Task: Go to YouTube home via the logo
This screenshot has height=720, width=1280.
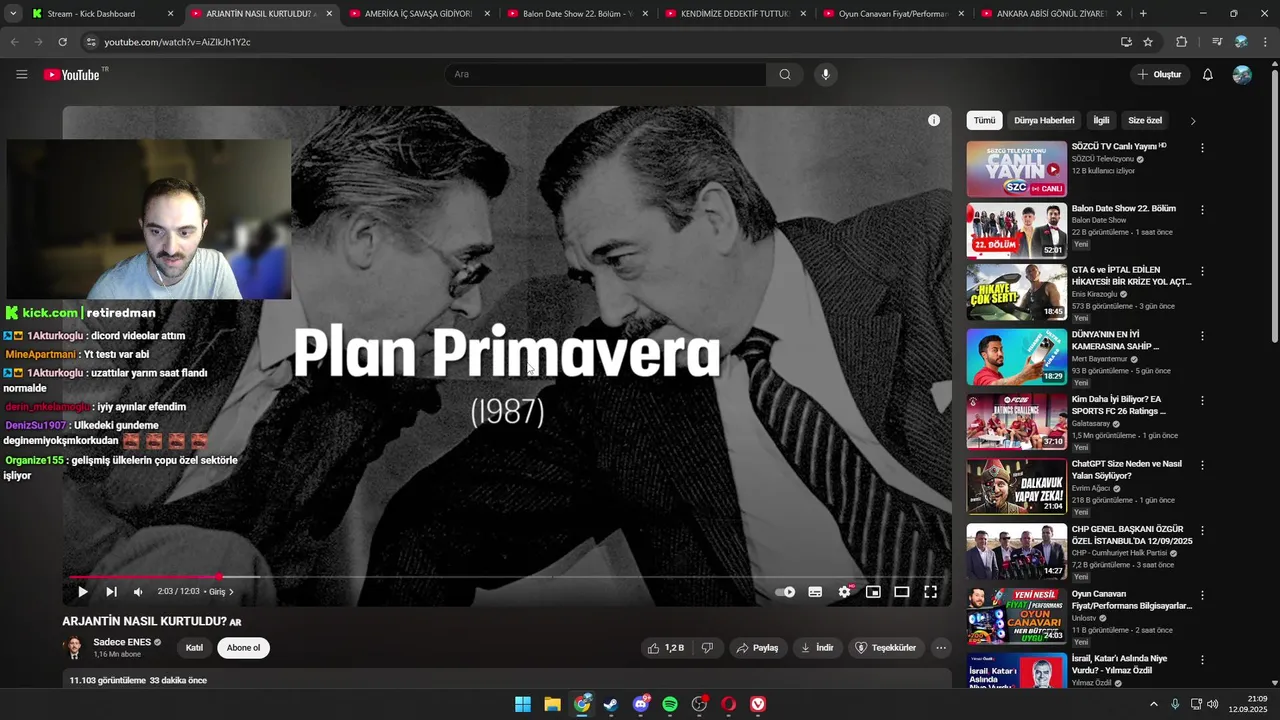Action: (72, 75)
